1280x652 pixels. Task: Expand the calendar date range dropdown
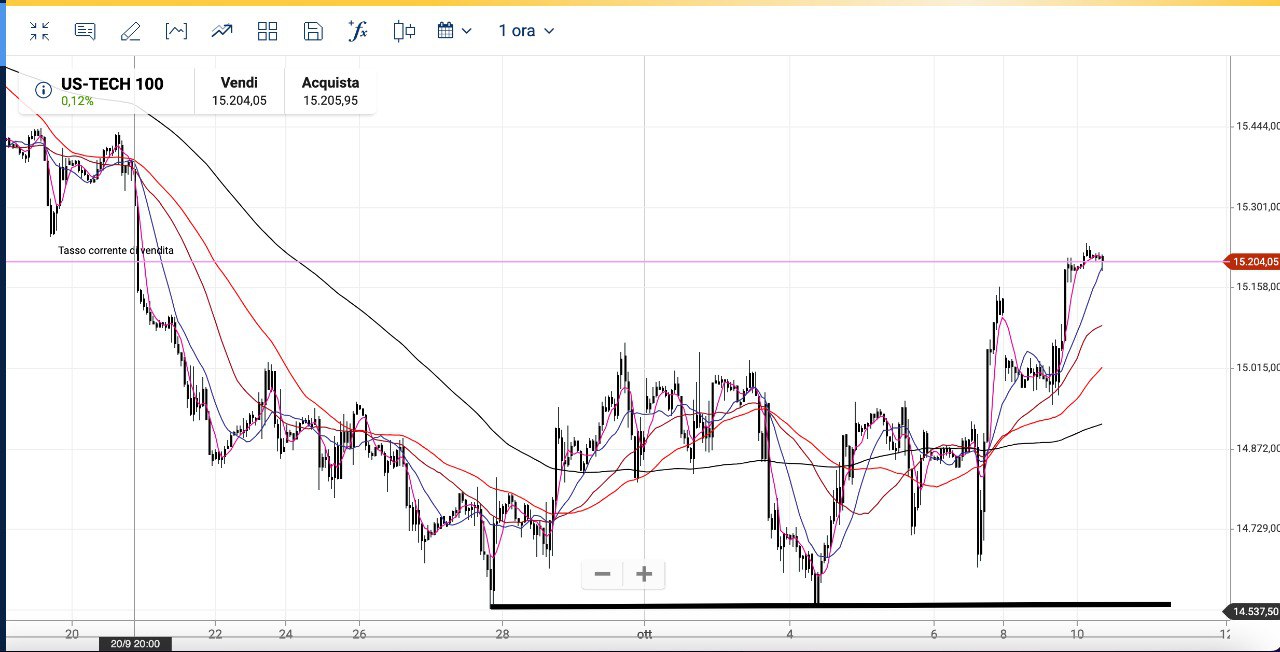pos(454,31)
